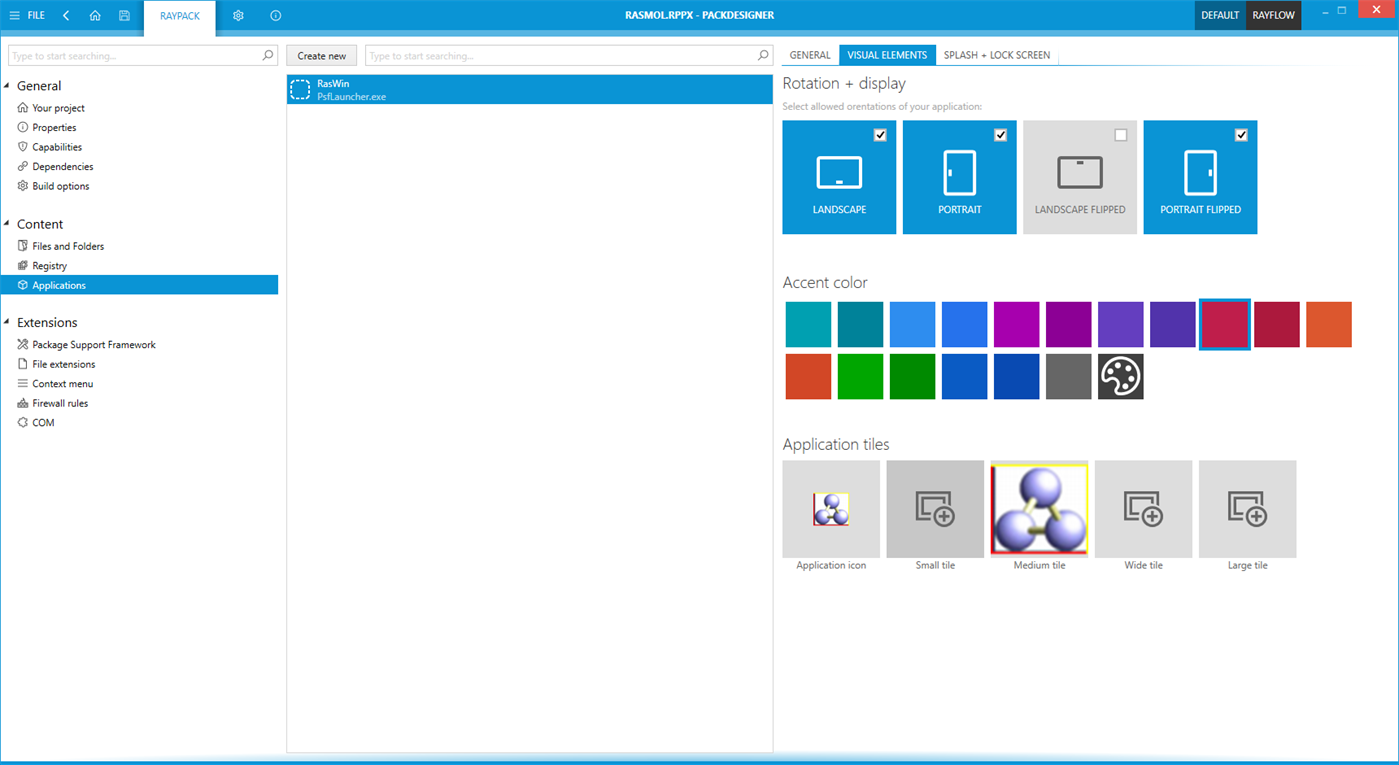Click the Create new button

point(321,55)
